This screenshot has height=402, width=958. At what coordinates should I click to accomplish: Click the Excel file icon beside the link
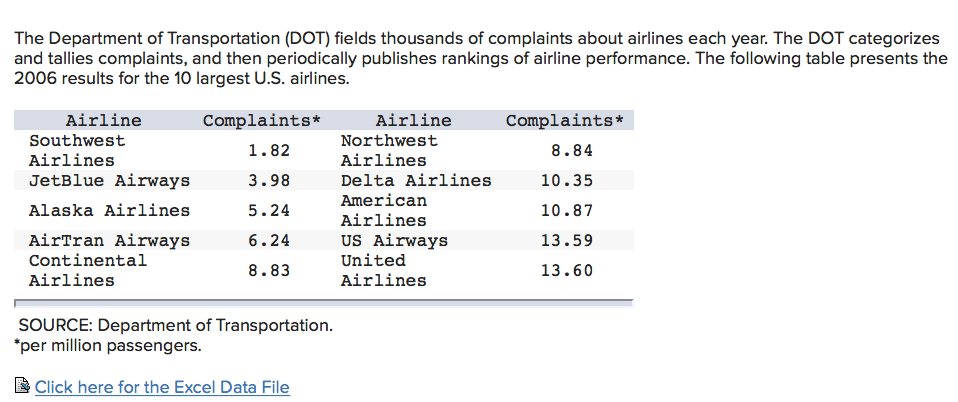[x=23, y=387]
